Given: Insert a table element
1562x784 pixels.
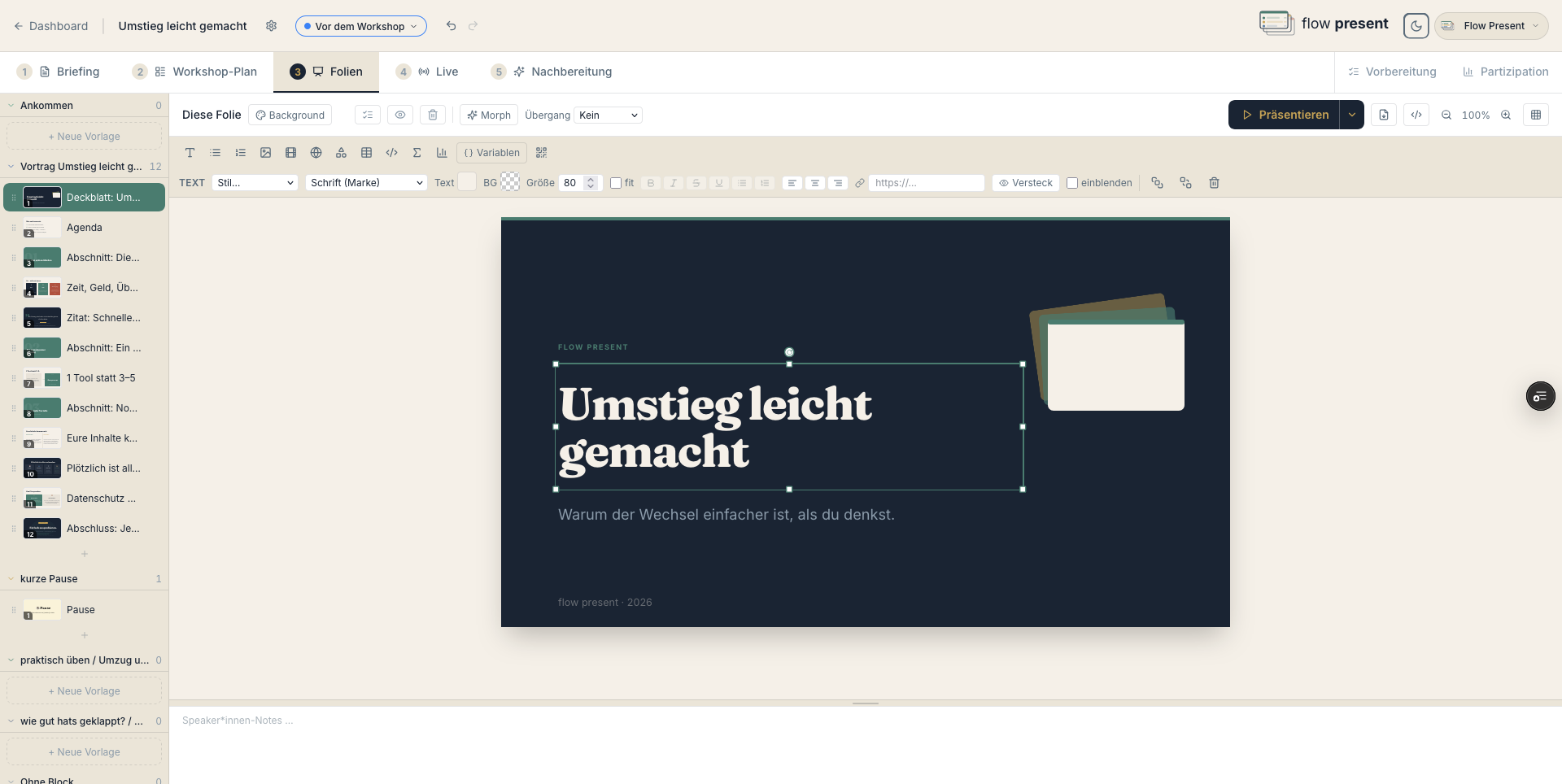Looking at the screenshot, I should (x=366, y=153).
